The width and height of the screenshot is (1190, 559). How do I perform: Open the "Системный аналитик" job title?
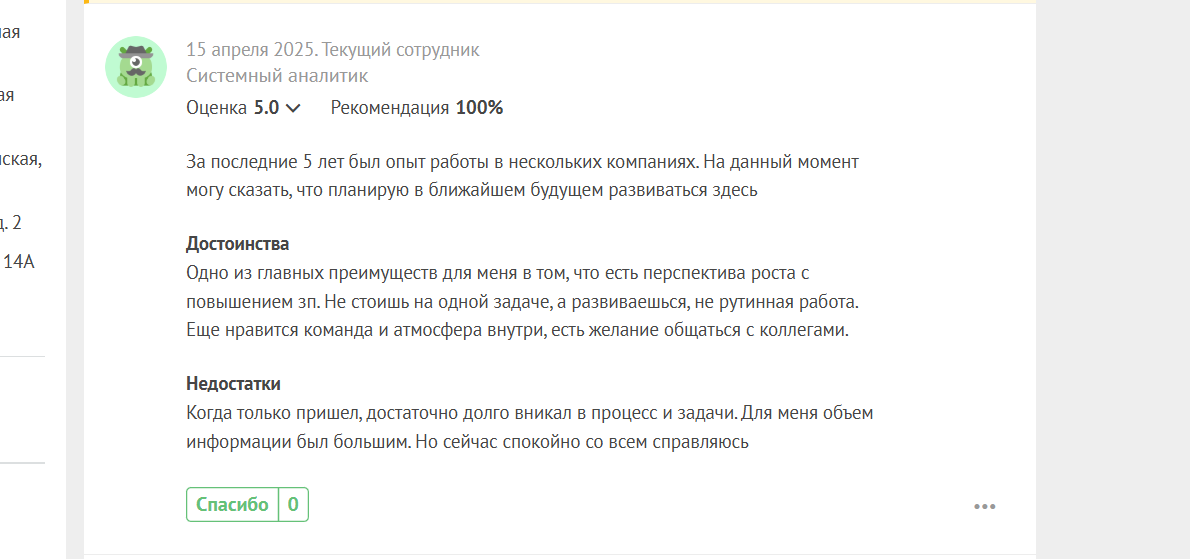[x=277, y=76]
